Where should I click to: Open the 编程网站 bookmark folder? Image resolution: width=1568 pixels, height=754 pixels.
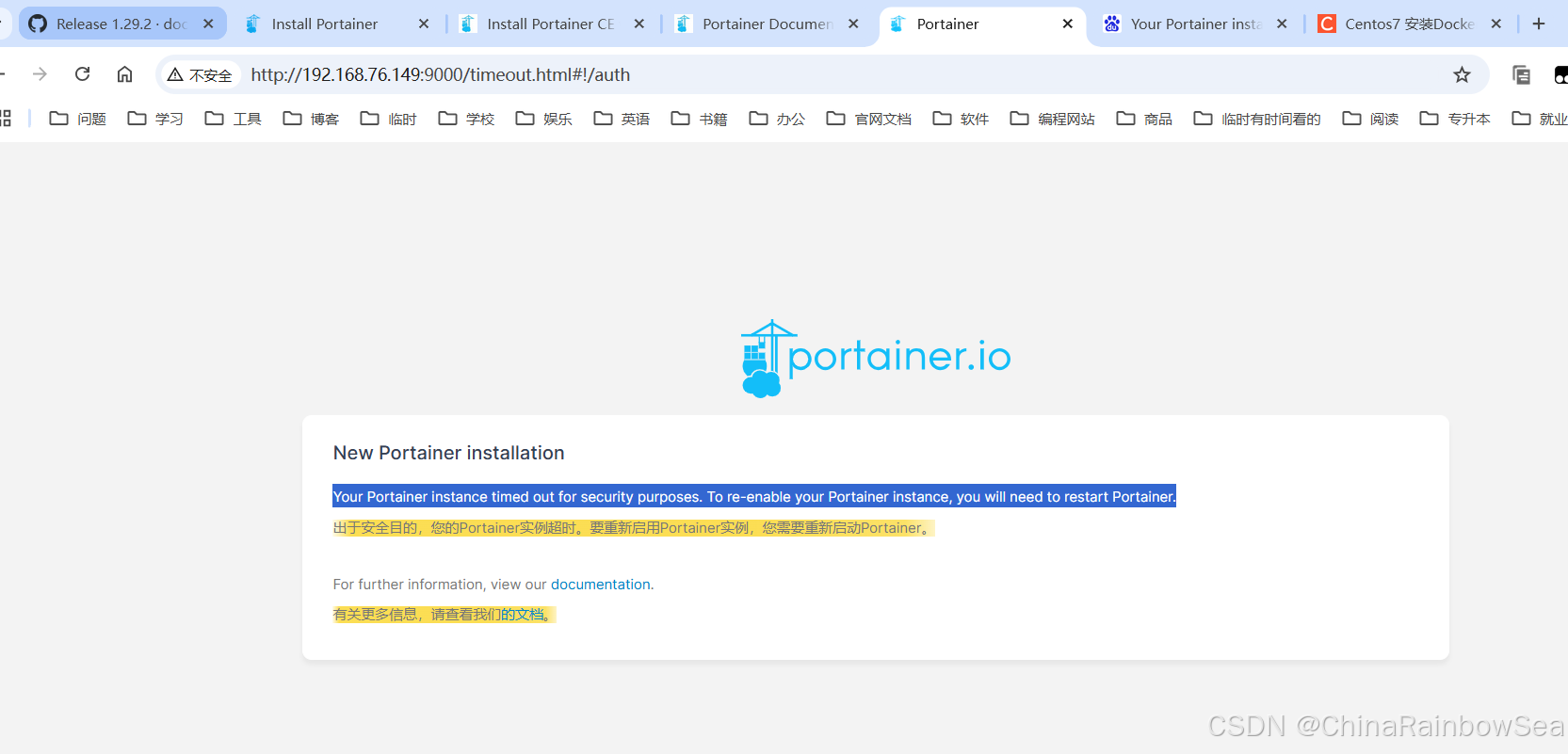(1053, 119)
